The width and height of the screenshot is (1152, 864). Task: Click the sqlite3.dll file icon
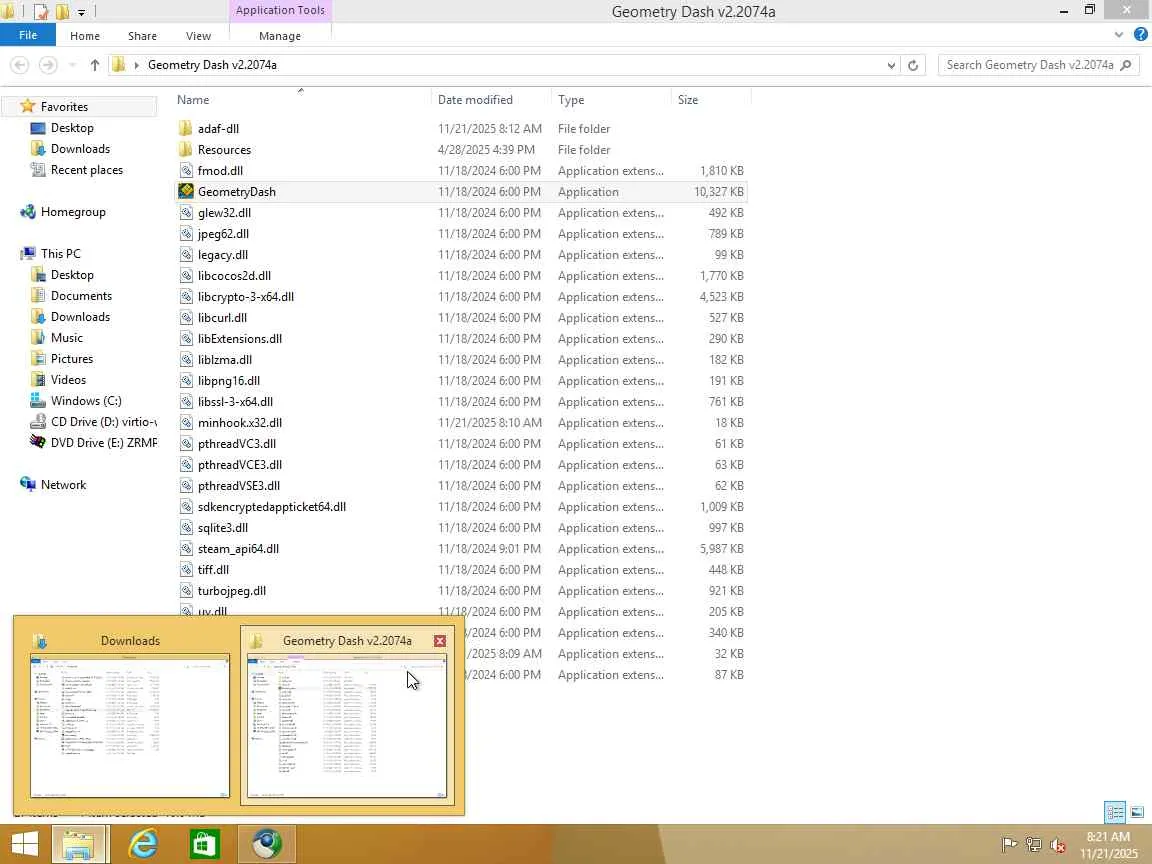(186, 528)
